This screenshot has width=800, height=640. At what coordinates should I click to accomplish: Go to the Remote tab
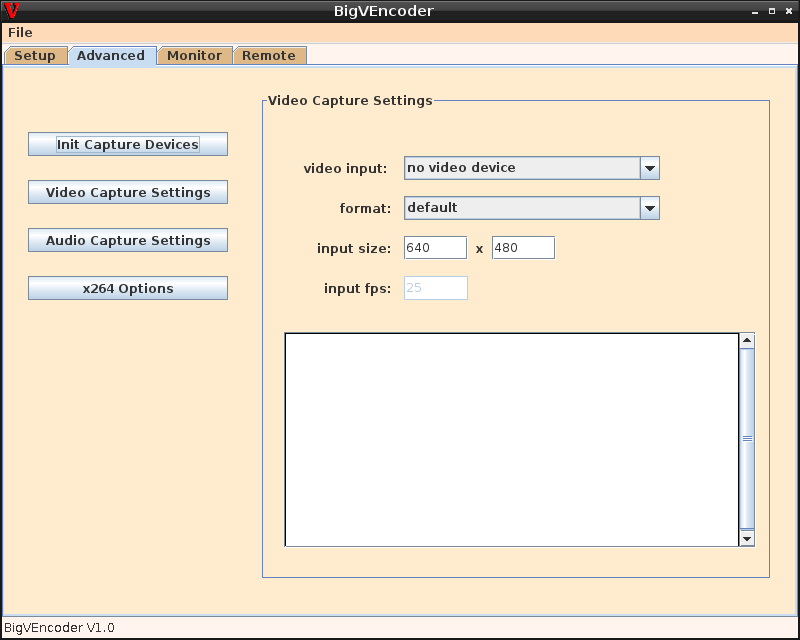click(x=269, y=56)
